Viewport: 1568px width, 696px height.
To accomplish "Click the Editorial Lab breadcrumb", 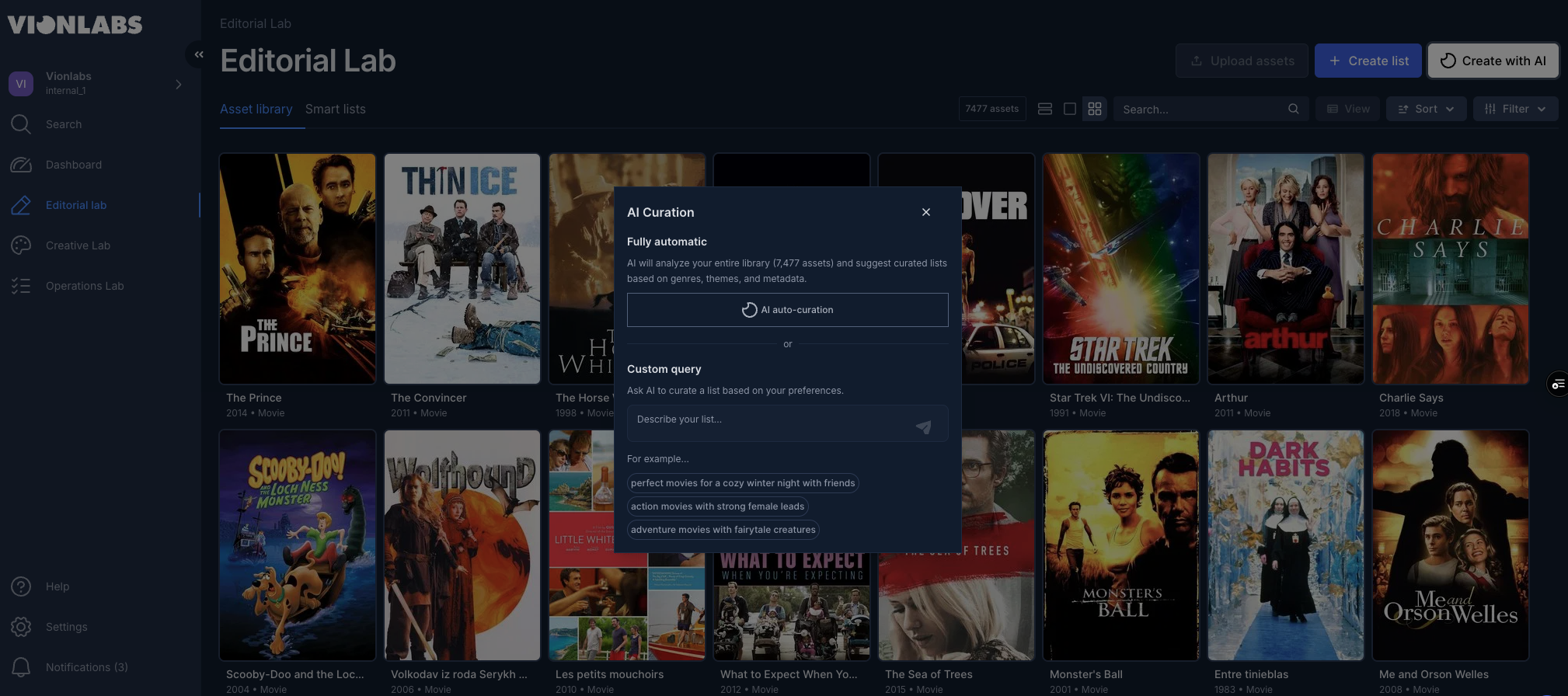I will point(255,23).
